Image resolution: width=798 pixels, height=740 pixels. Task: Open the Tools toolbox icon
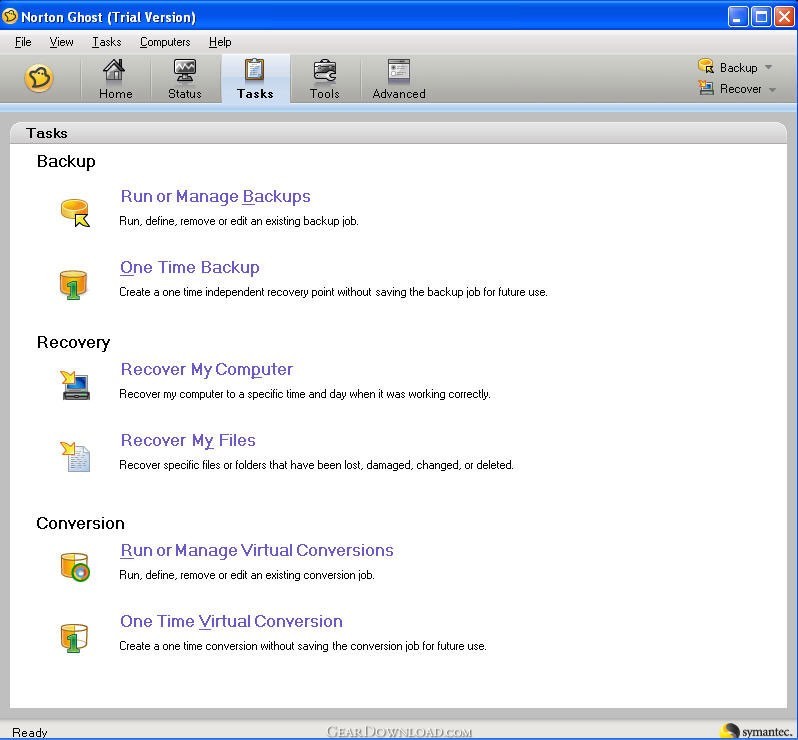(325, 70)
